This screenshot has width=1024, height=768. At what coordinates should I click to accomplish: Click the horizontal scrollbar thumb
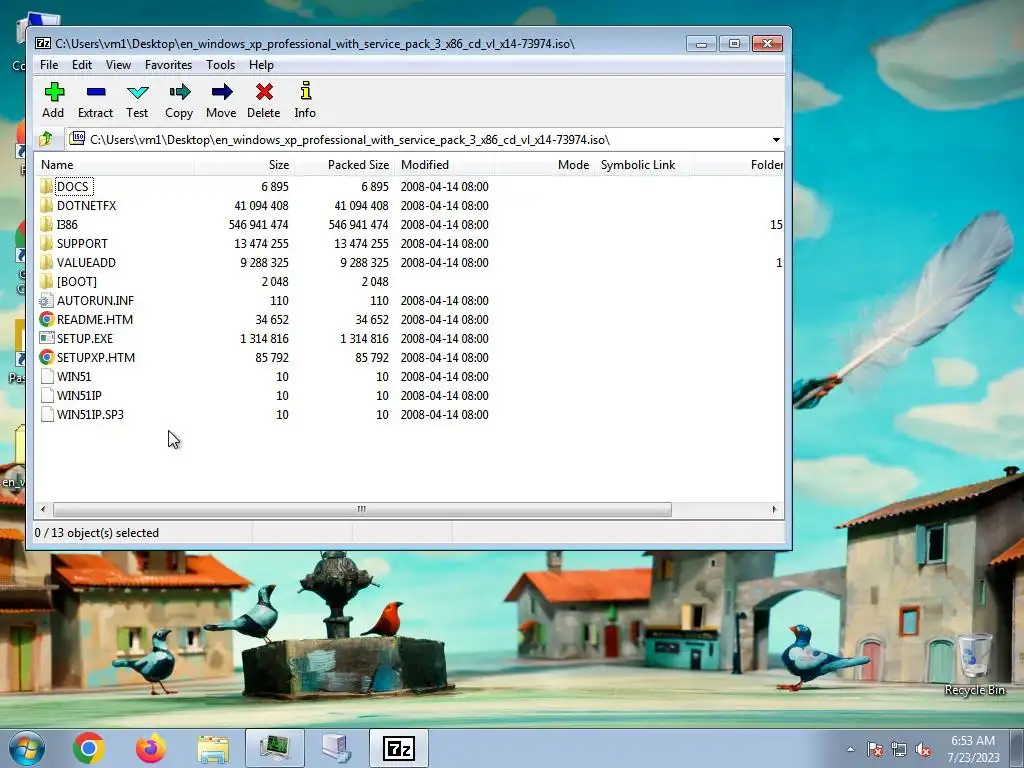click(x=362, y=509)
